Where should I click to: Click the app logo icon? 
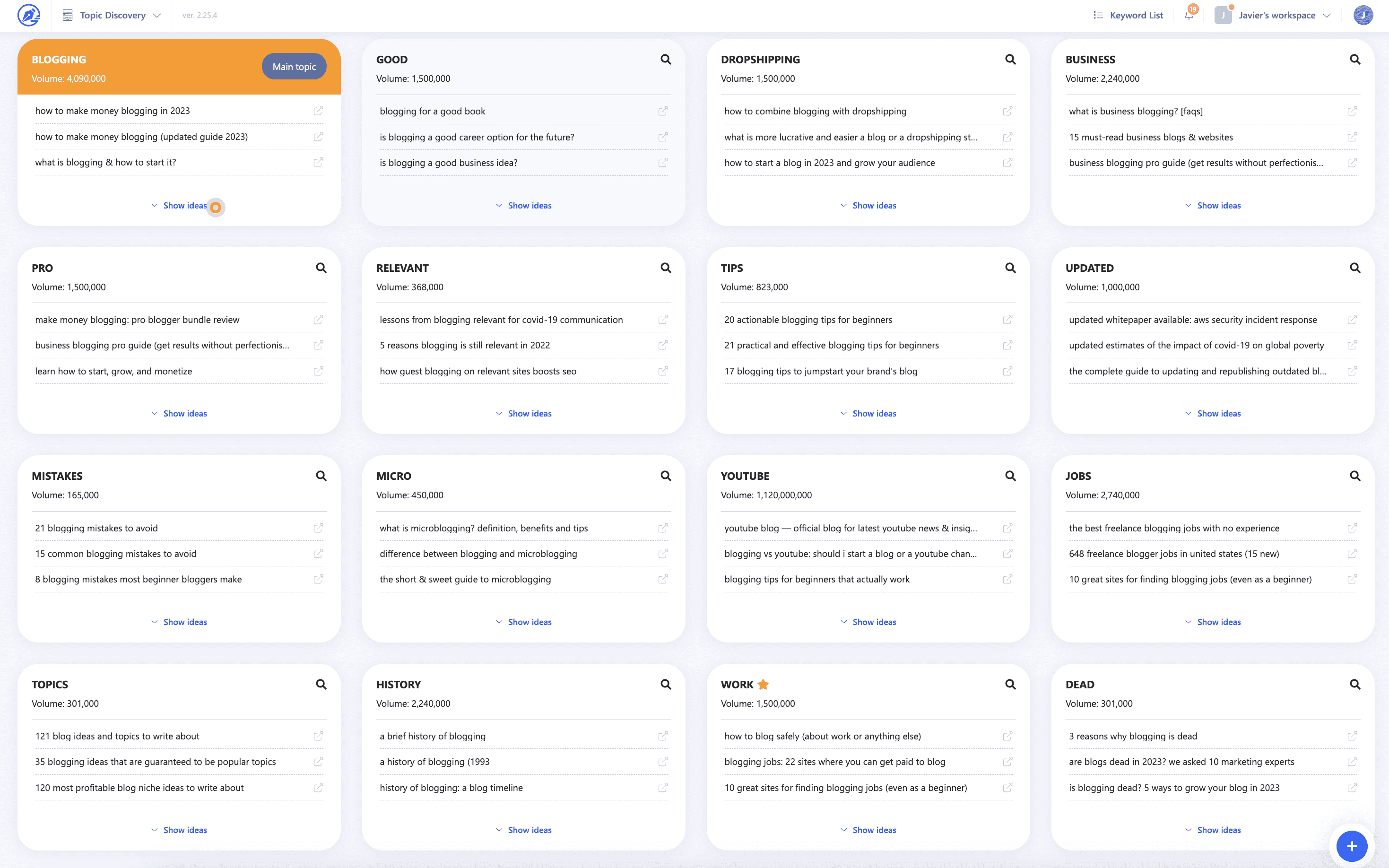29,16
